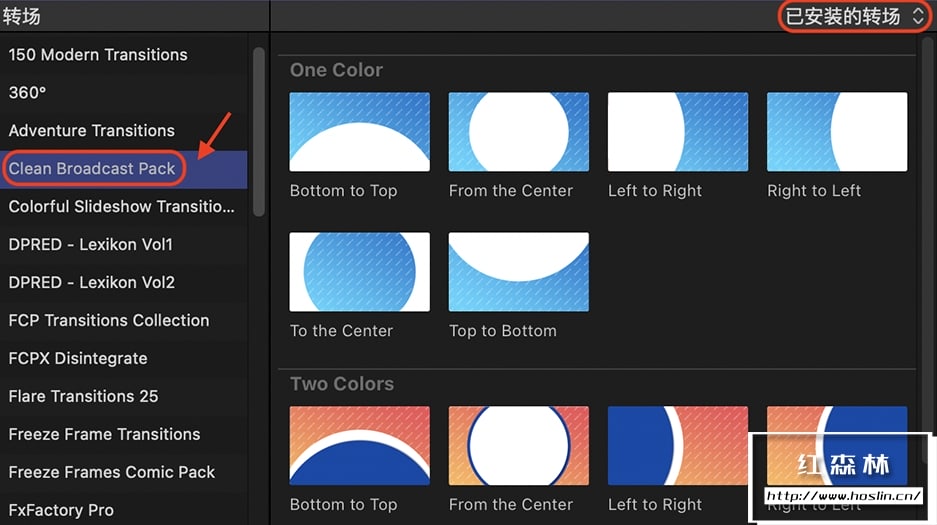
Task: Choose One Color Bottom to Top thumbnail
Action: [x=360, y=132]
